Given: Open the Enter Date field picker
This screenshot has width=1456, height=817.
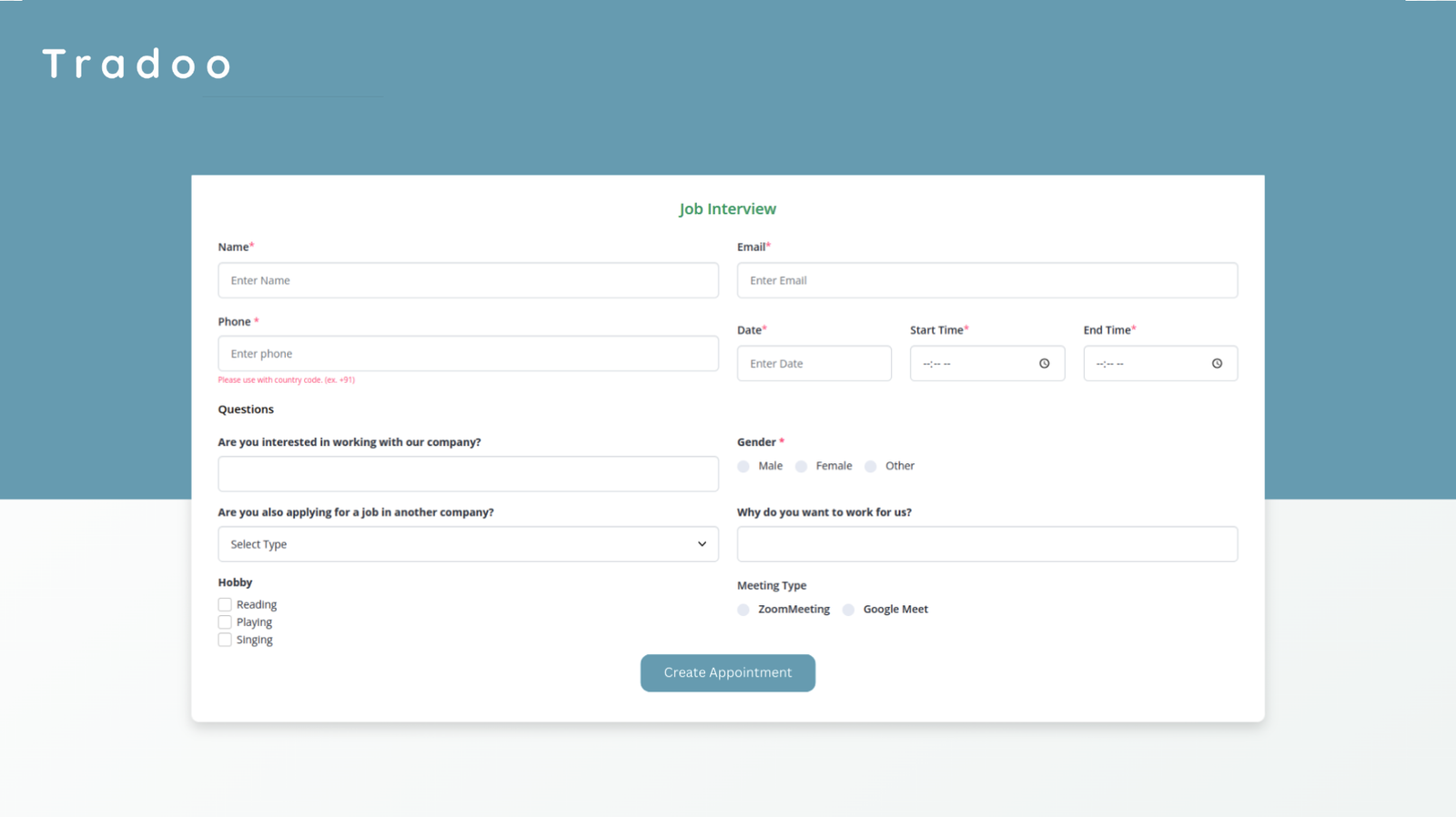Looking at the screenshot, I should [x=814, y=364].
